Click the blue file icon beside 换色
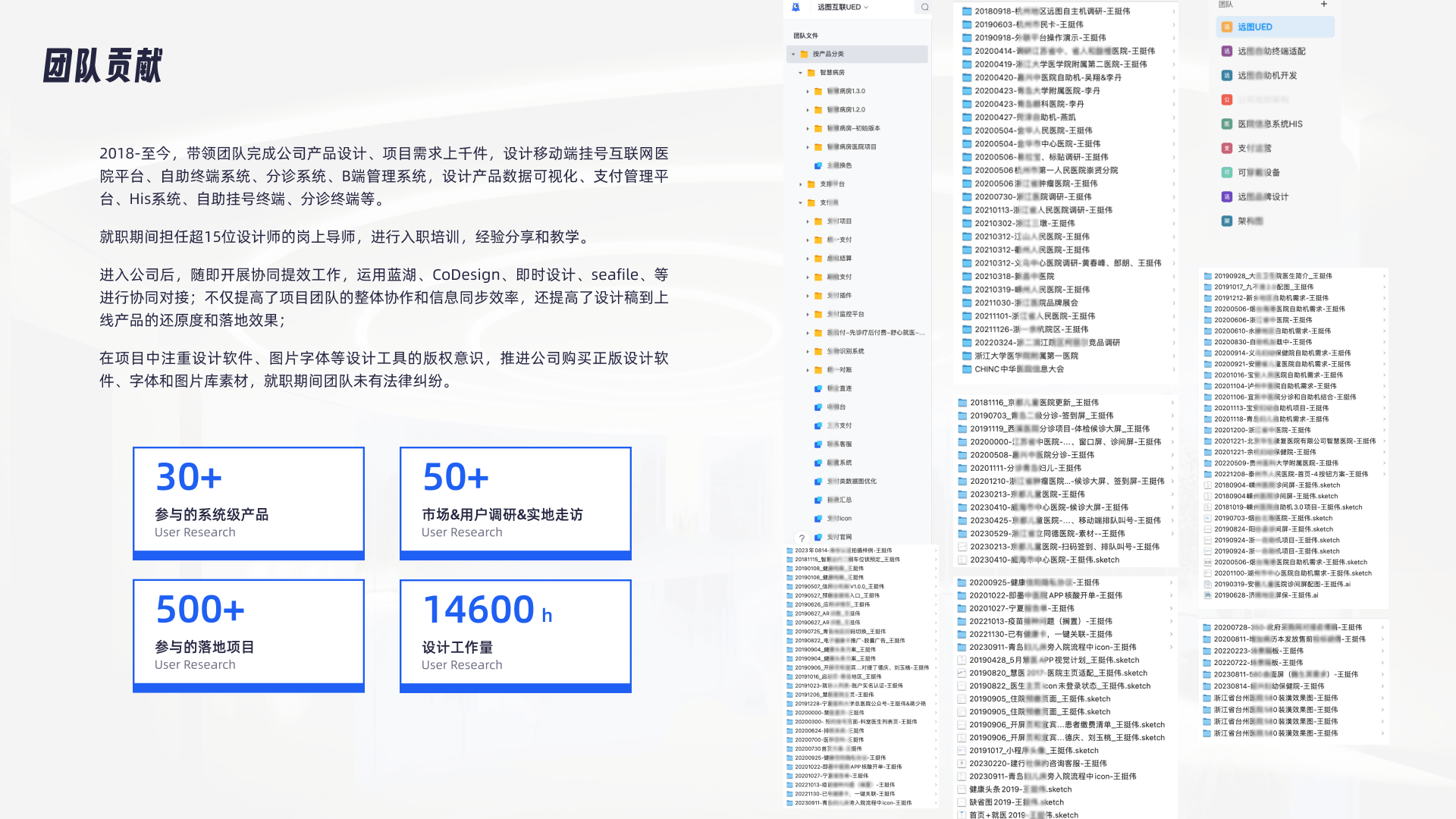The height and width of the screenshot is (819, 1456). (x=818, y=165)
